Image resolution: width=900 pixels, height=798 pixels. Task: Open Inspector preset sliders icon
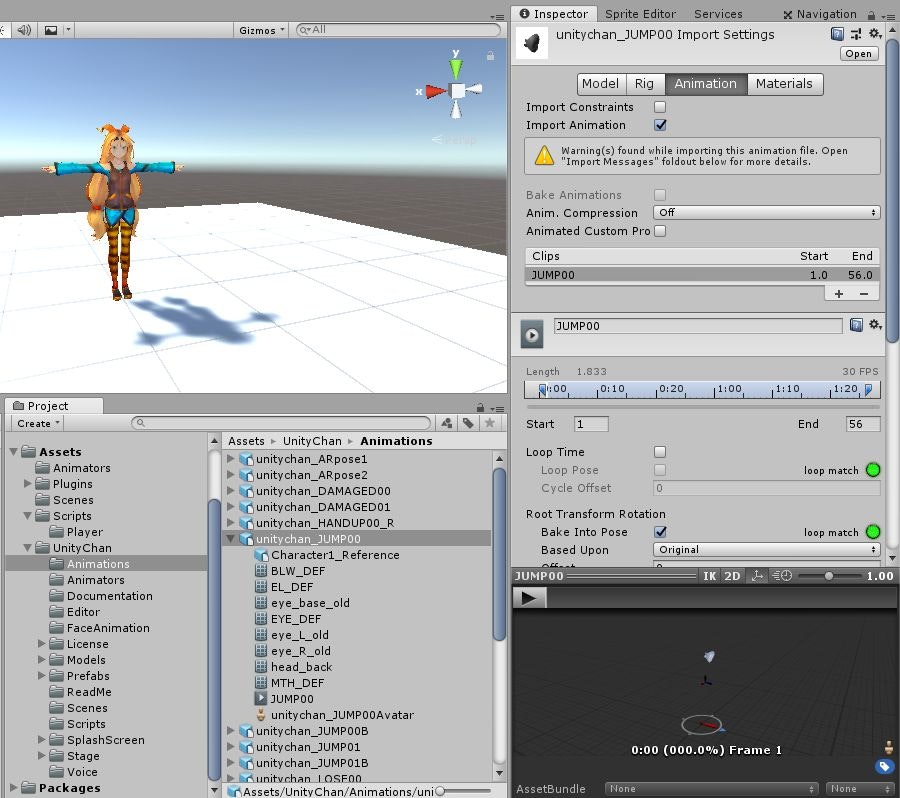856,34
